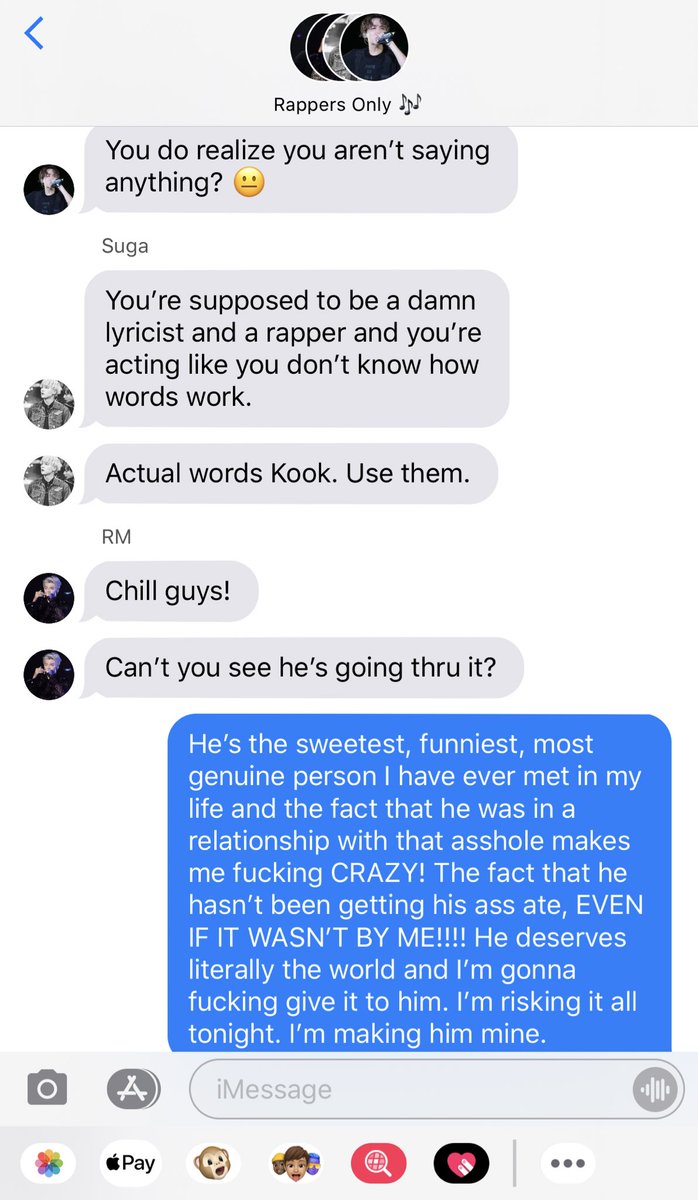Open the Digital Touch heart icon
The width and height of the screenshot is (698, 1200).
461,1163
